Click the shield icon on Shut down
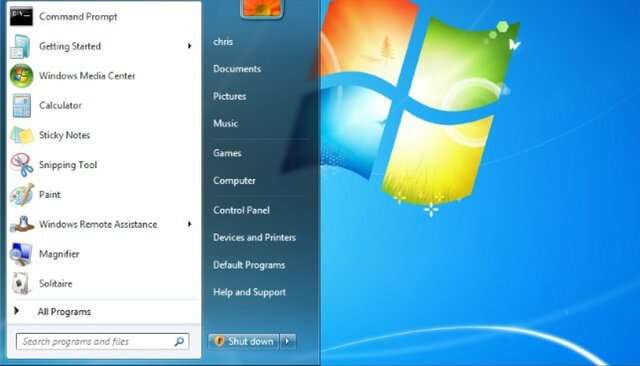This screenshot has width=640, height=366. click(x=219, y=341)
